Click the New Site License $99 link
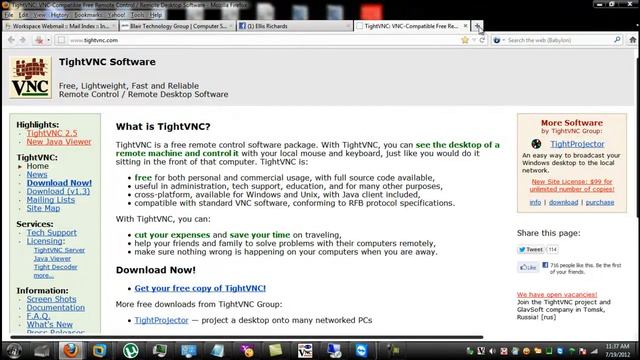This screenshot has height=360, width=640. [572, 185]
